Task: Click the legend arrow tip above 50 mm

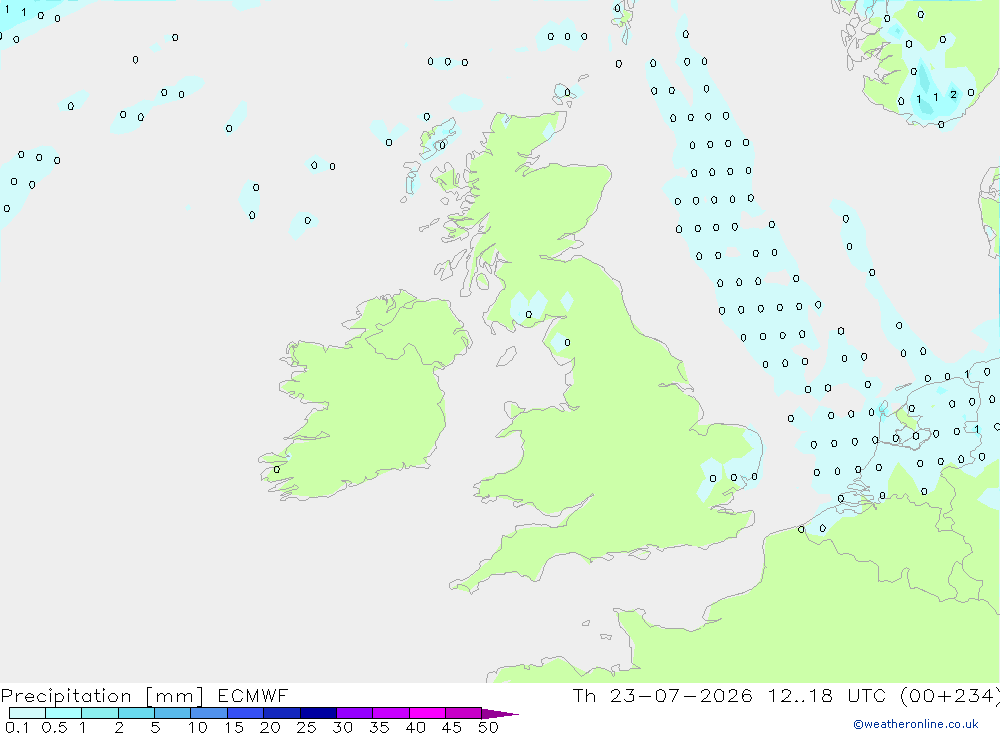Action: (500, 714)
